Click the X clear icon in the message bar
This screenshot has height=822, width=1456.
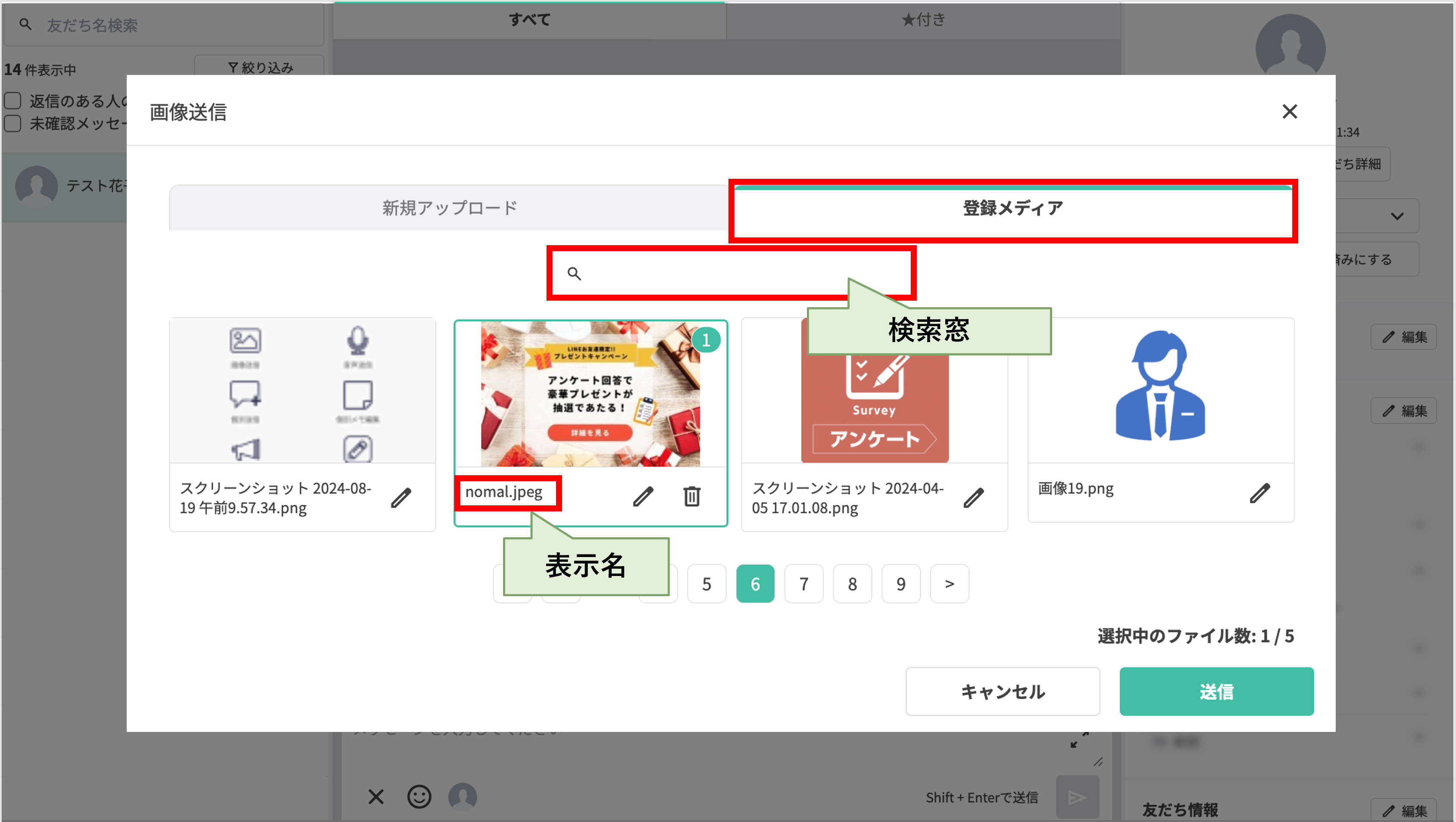click(x=376, y=797)
